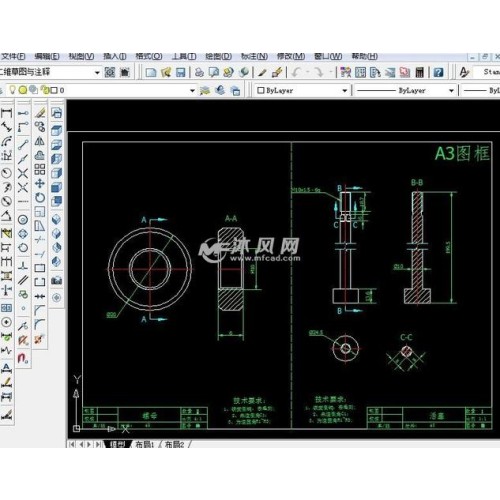Select the Rotate tool in modify toolbar

click(40, 198)
